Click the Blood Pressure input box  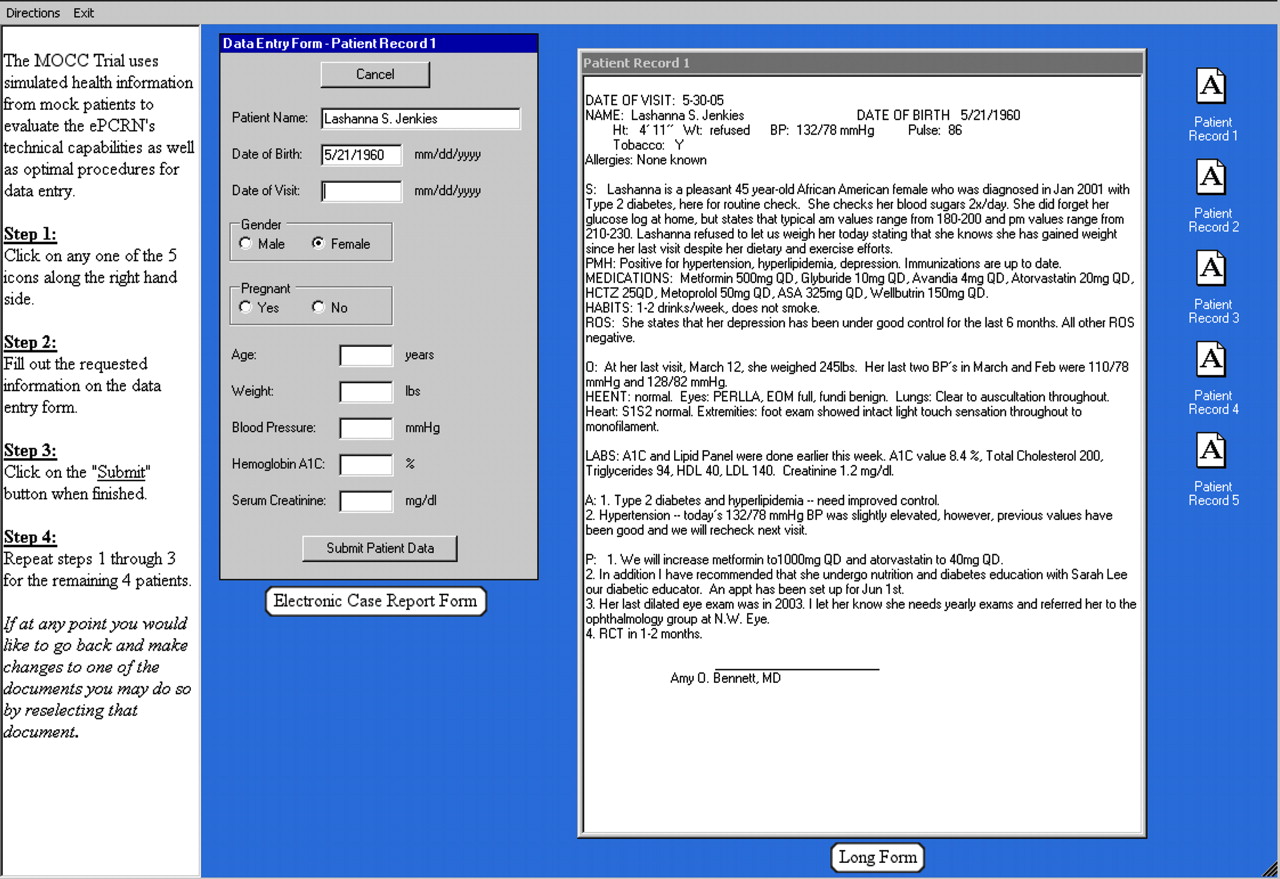[x=366, y=427]
